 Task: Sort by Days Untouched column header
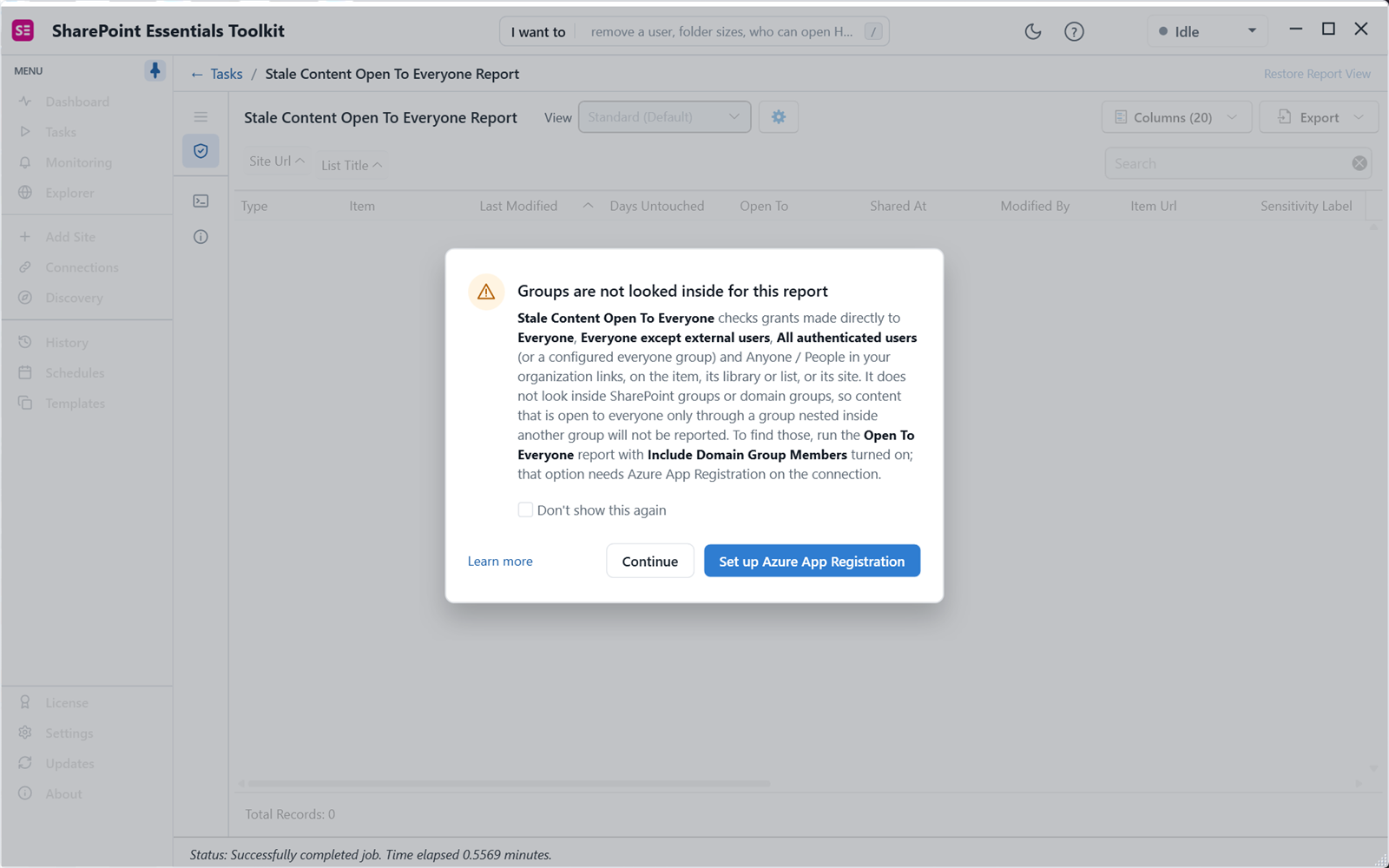click(x=657, y=206)
